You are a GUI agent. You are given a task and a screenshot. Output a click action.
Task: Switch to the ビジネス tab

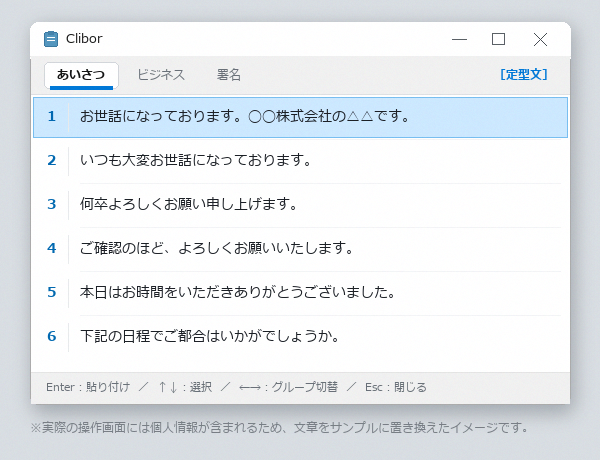tap(161, 75)
